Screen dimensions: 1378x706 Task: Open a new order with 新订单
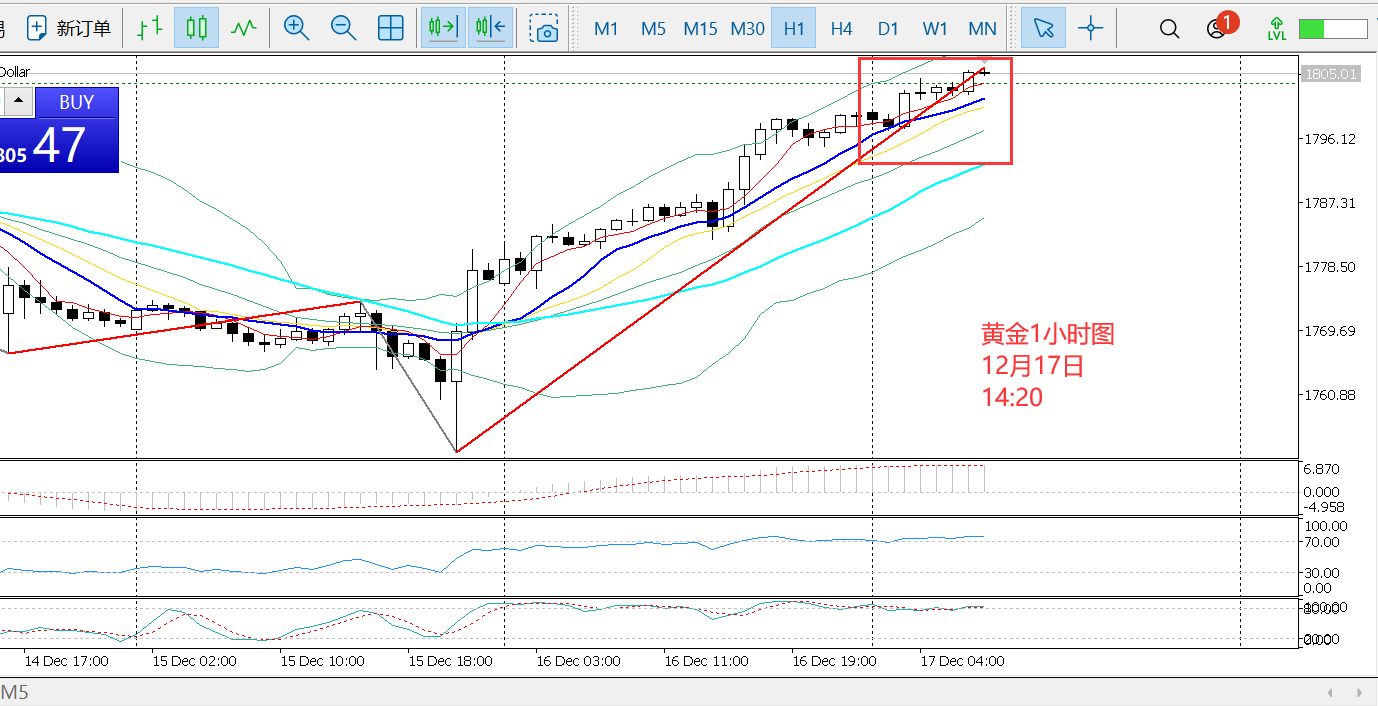pos(68,28)
